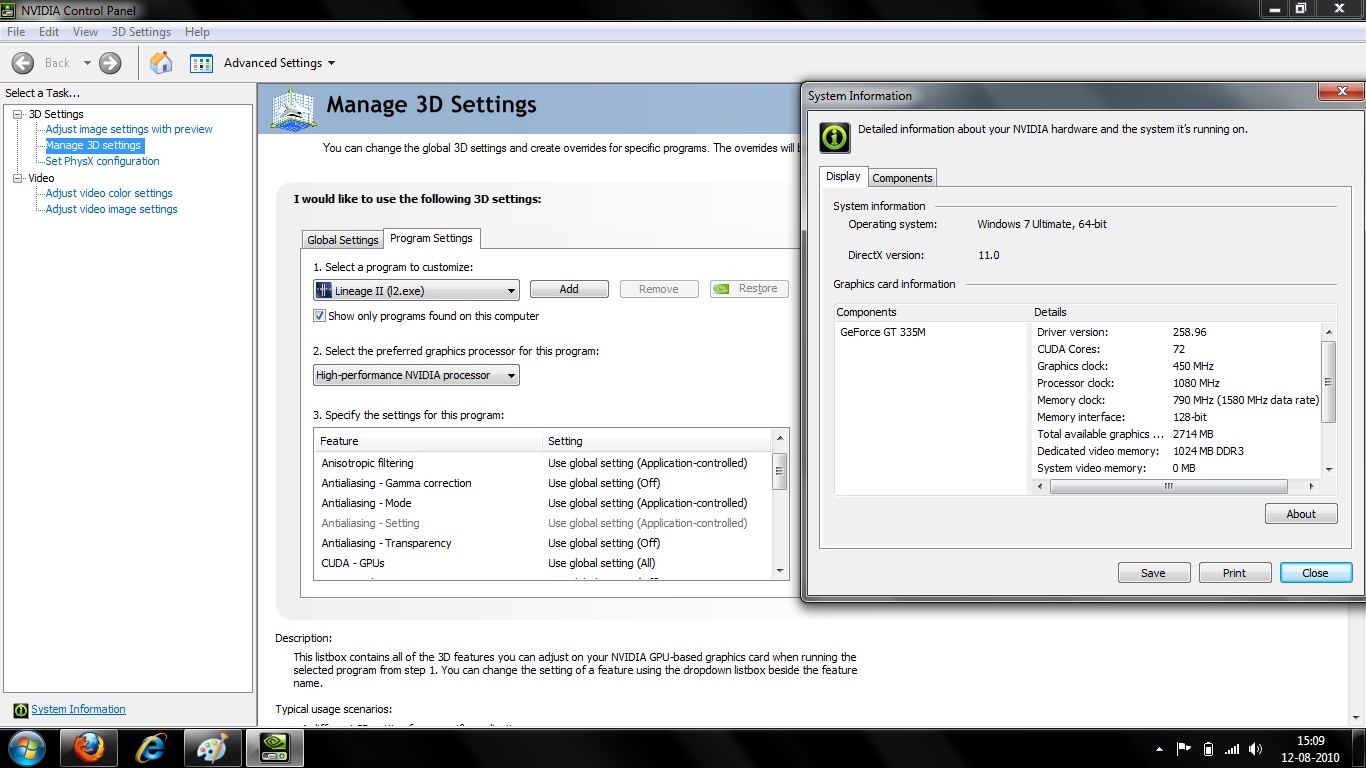The height and width of the screenshot is (768, 1366).
Task: Launch Firefox from the taskbar
Action: click(x=88, y=748)
